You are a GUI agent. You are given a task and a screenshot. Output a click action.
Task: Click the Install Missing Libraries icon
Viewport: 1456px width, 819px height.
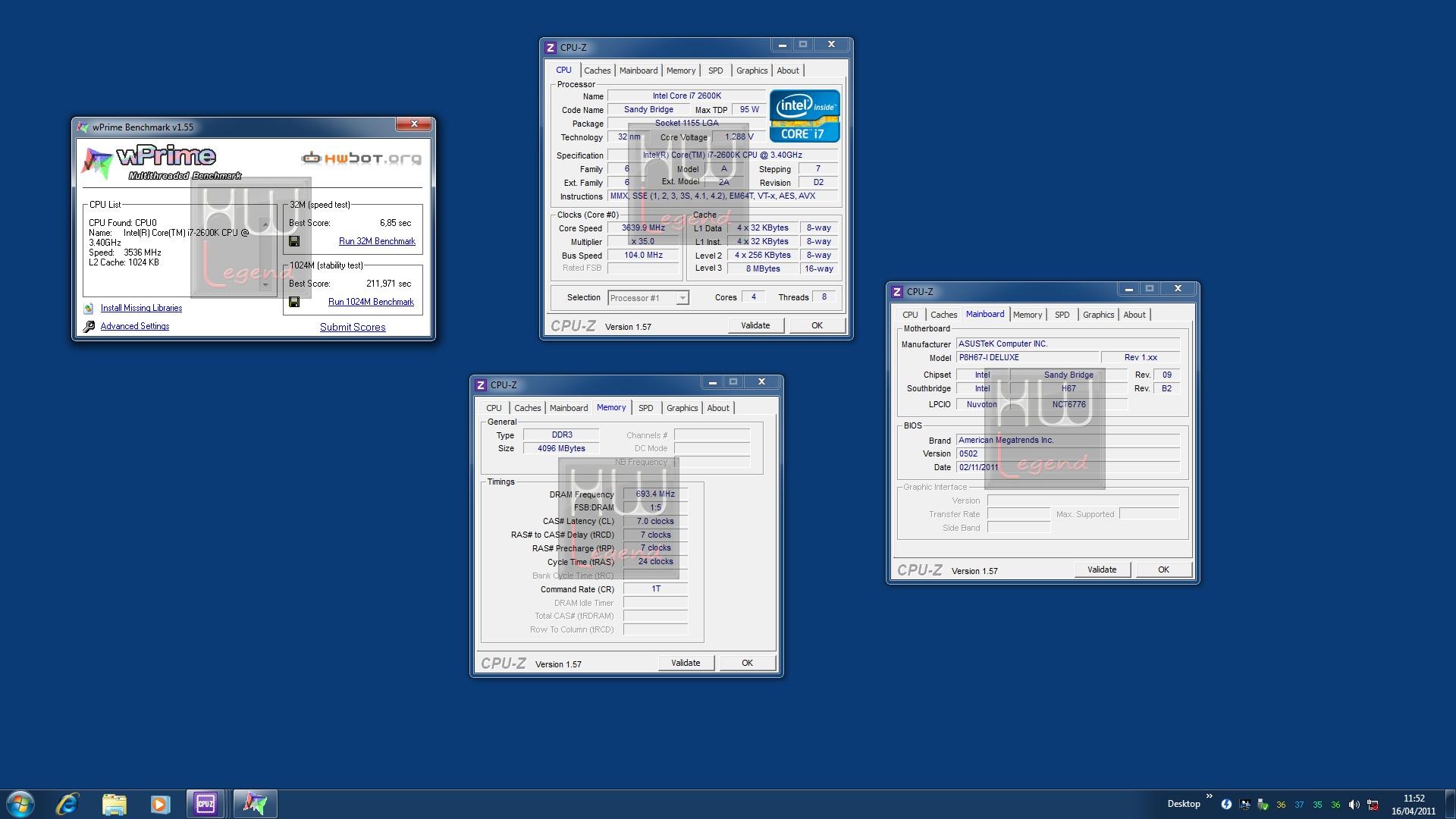point(89,308)
